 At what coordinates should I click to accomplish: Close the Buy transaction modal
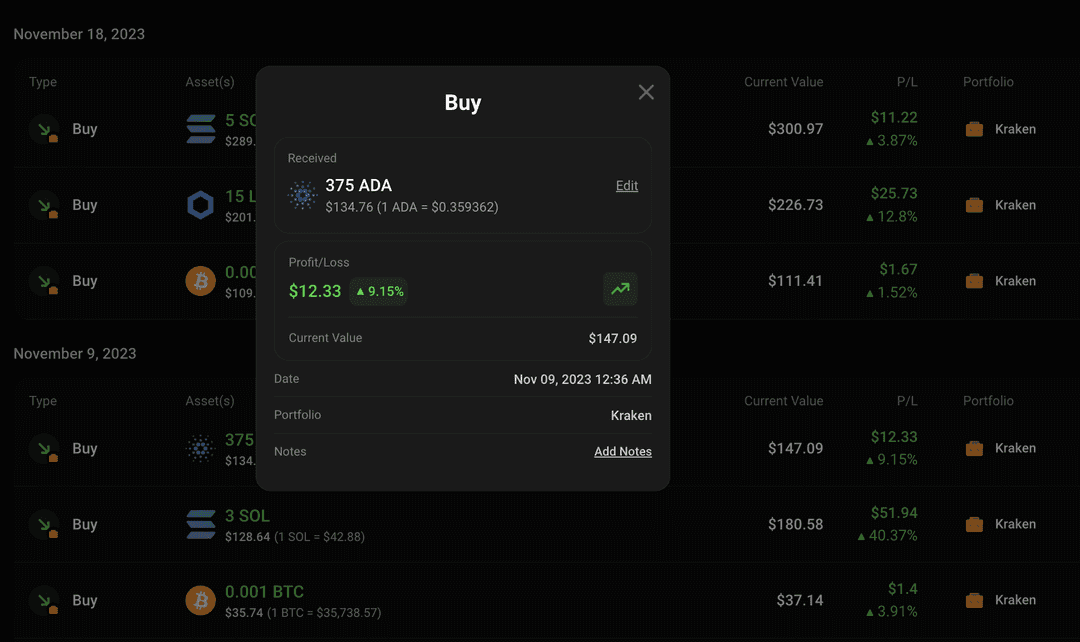(645, 91)
